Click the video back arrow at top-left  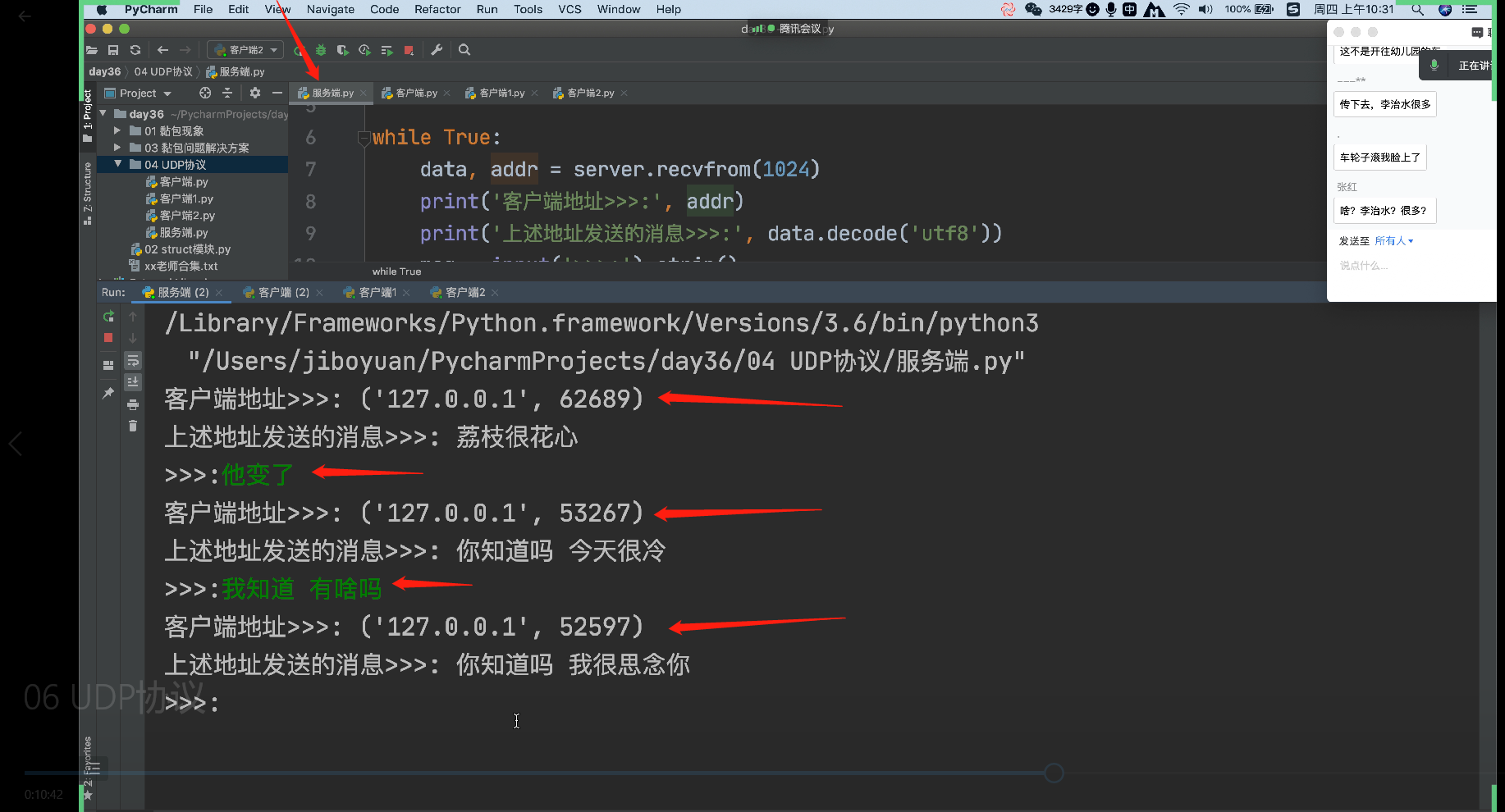point(25,16)
